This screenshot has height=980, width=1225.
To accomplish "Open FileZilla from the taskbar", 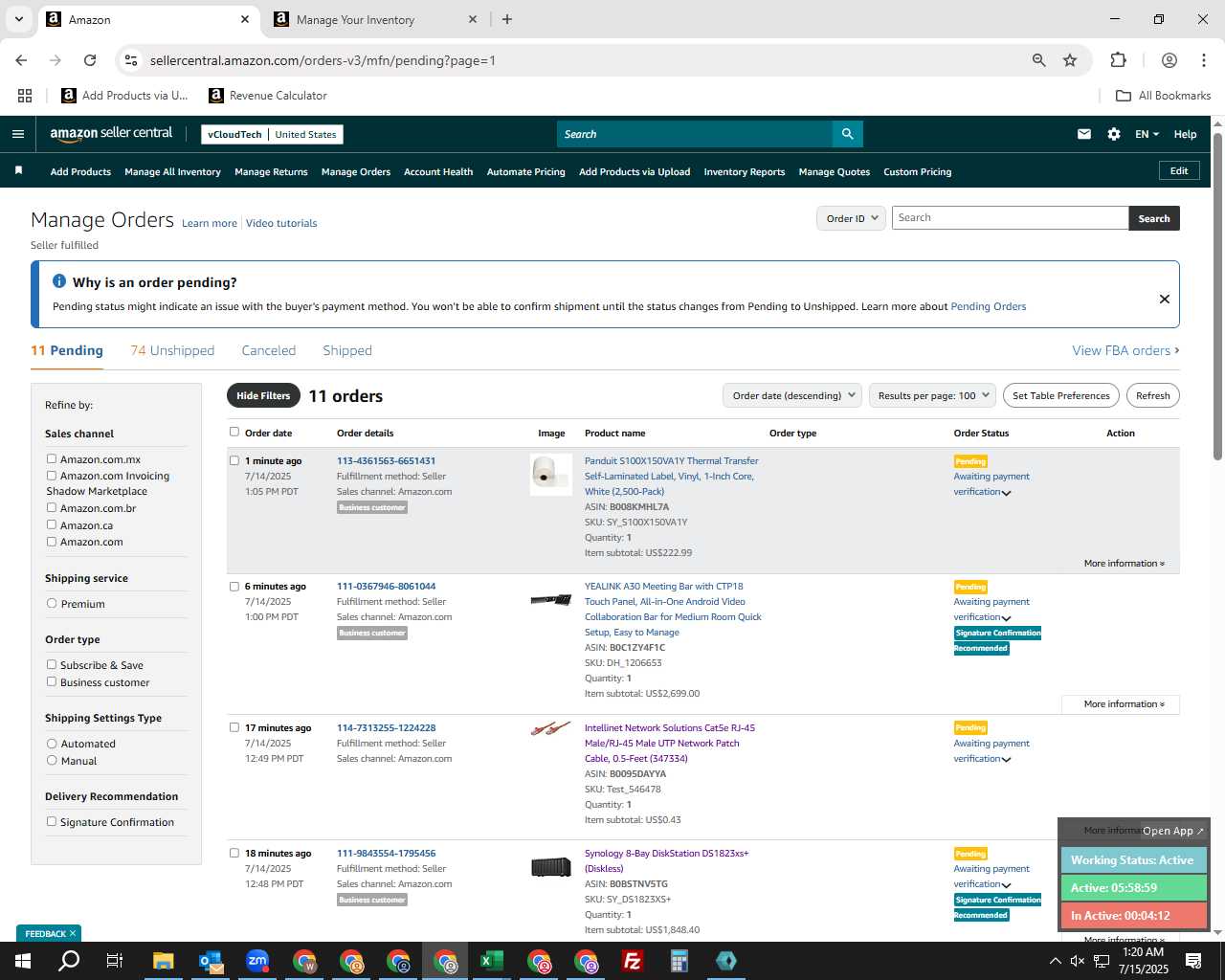I will tap(633, 961).
